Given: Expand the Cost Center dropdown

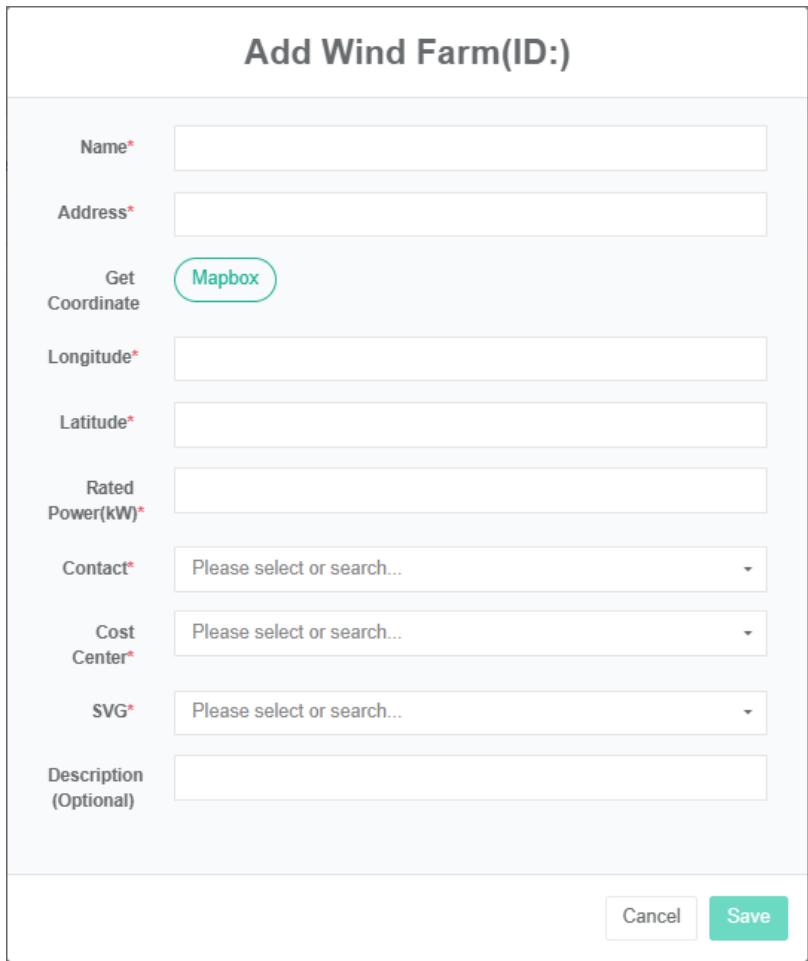Looking at the screenshot, I should pos(460,633).
